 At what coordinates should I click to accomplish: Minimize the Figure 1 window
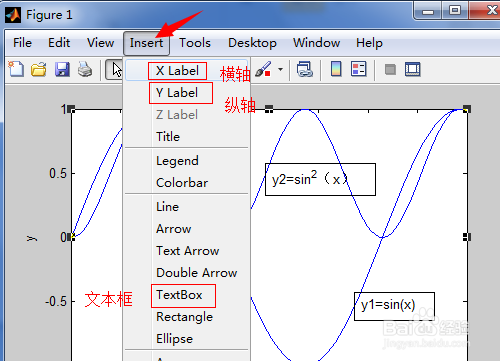pos(428,11)
